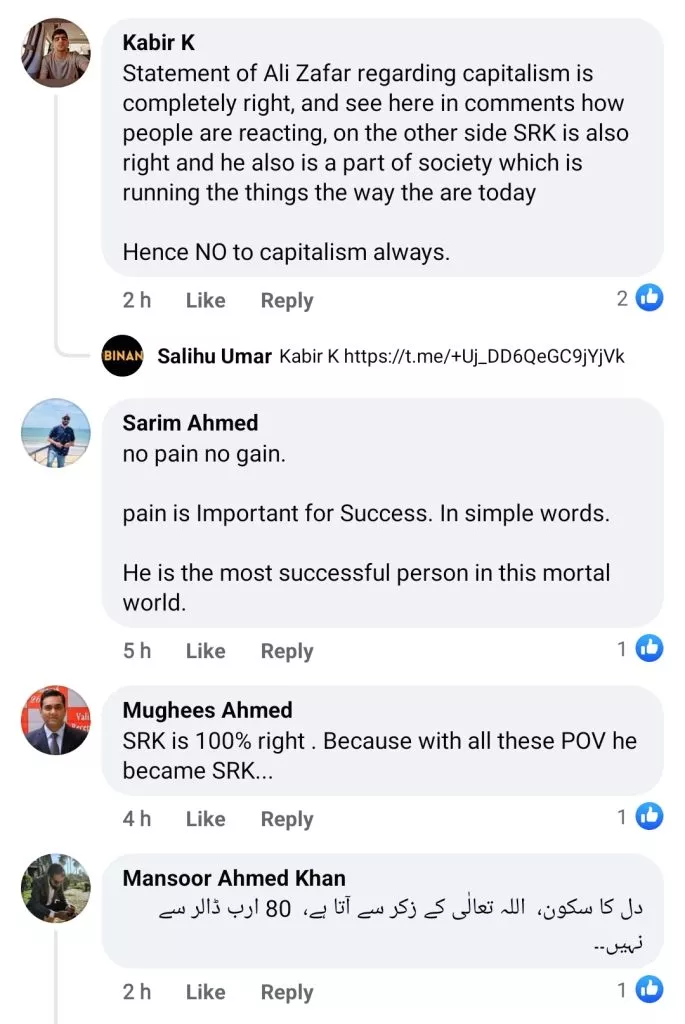Click the thumbs-up reaction on Mansoor Ahmed Khan's comment
The image size is (685, 1024).
pos(650,990)
